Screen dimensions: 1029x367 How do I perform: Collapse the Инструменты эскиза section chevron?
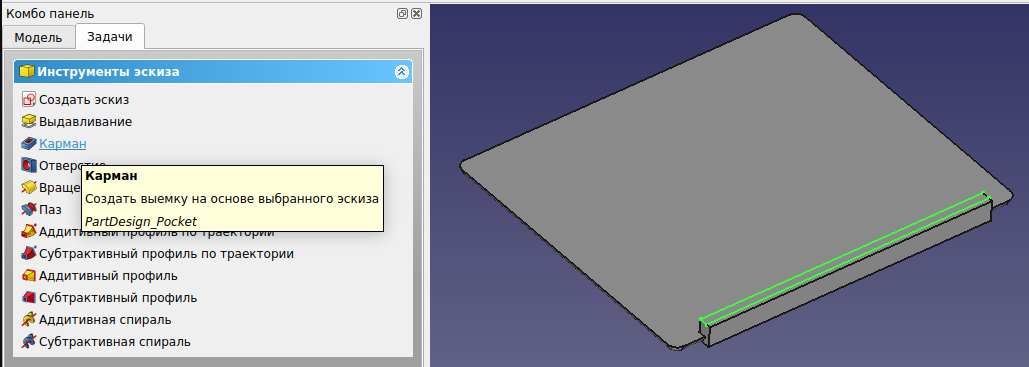point(402,72)
